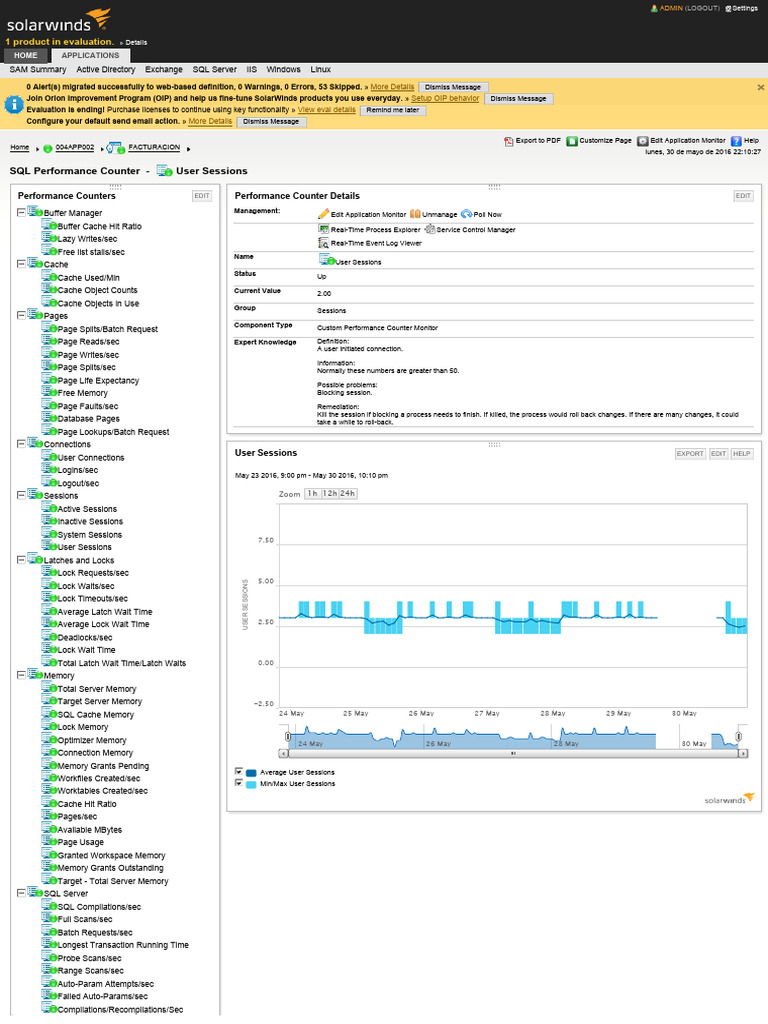The image size is (768, 1024).
Task: Open the SQL Server menu item
Action: [214, 70]
